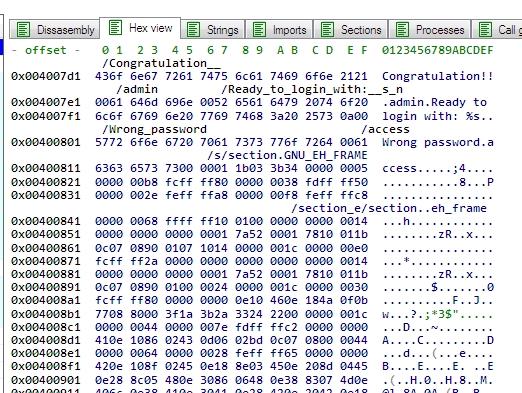The height and width of the screenshot is (393, 522).
Task: Click the /access flag label
Action: (x=385, y=129)
